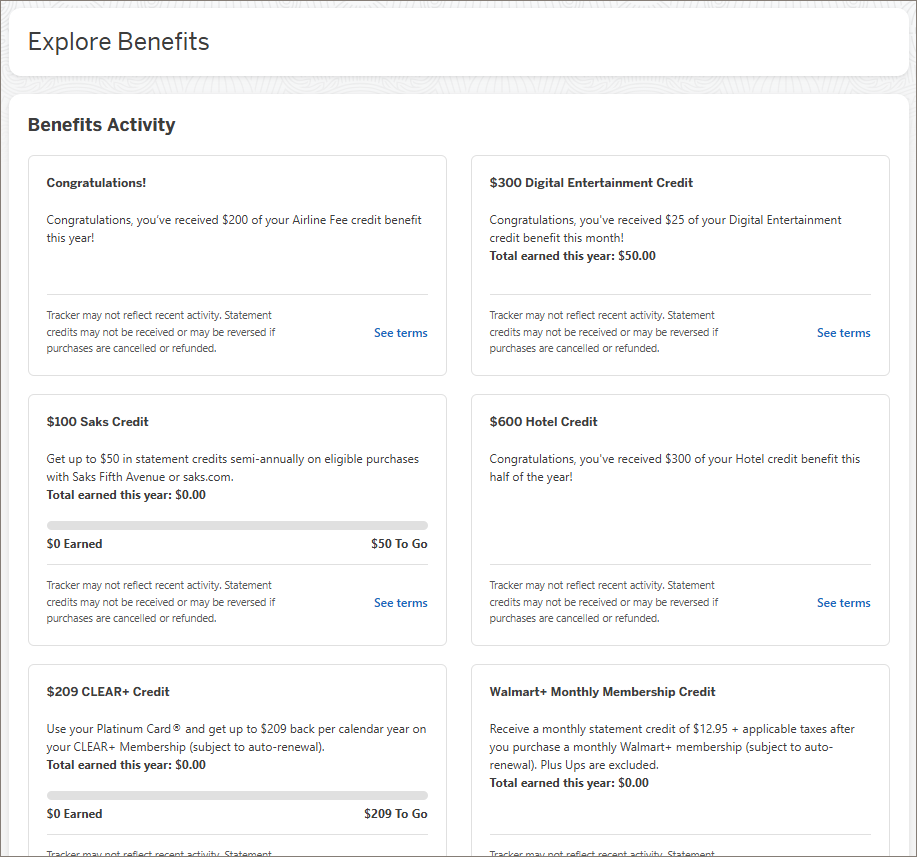This screenshot has height=857, width=917.
Task: Click the Walmart+ Monthly Membership Credit title
Action: point(602,692)
